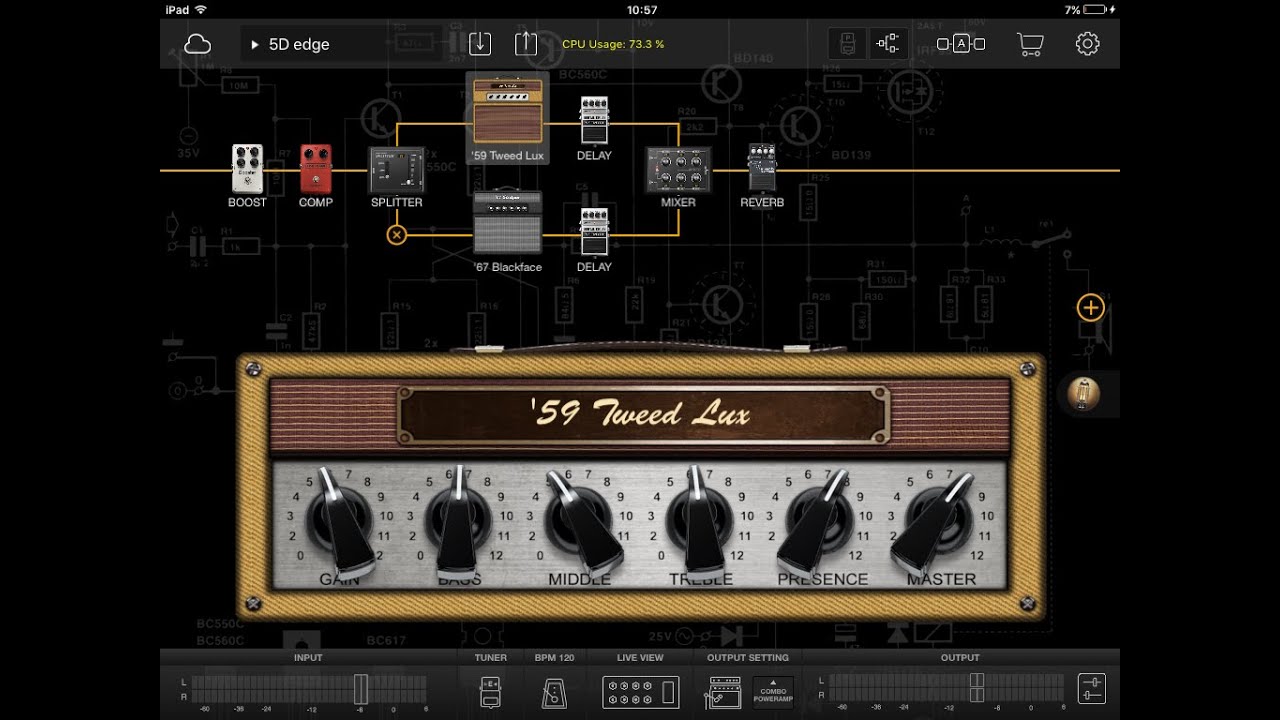Open the store shopping cart
Viewport: 1280px width, 720px height.
pos(1030,44)
